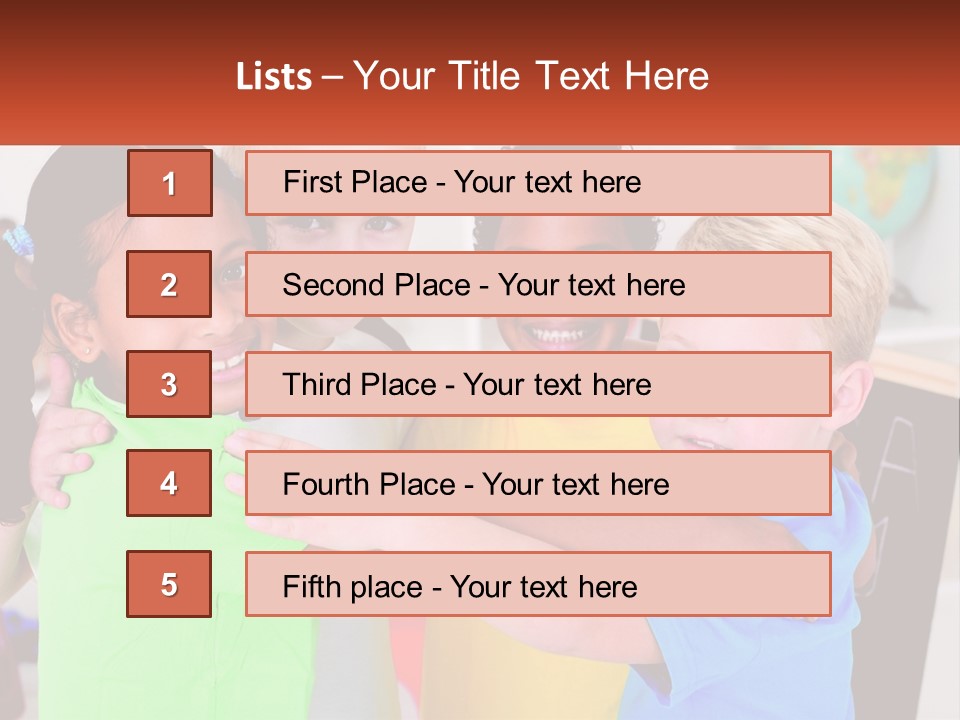Image resolution: width=960 pixels, height=720 pixels.
Task: Select the number 3 box
Action: pyautogui.click(x=169, y=384)
